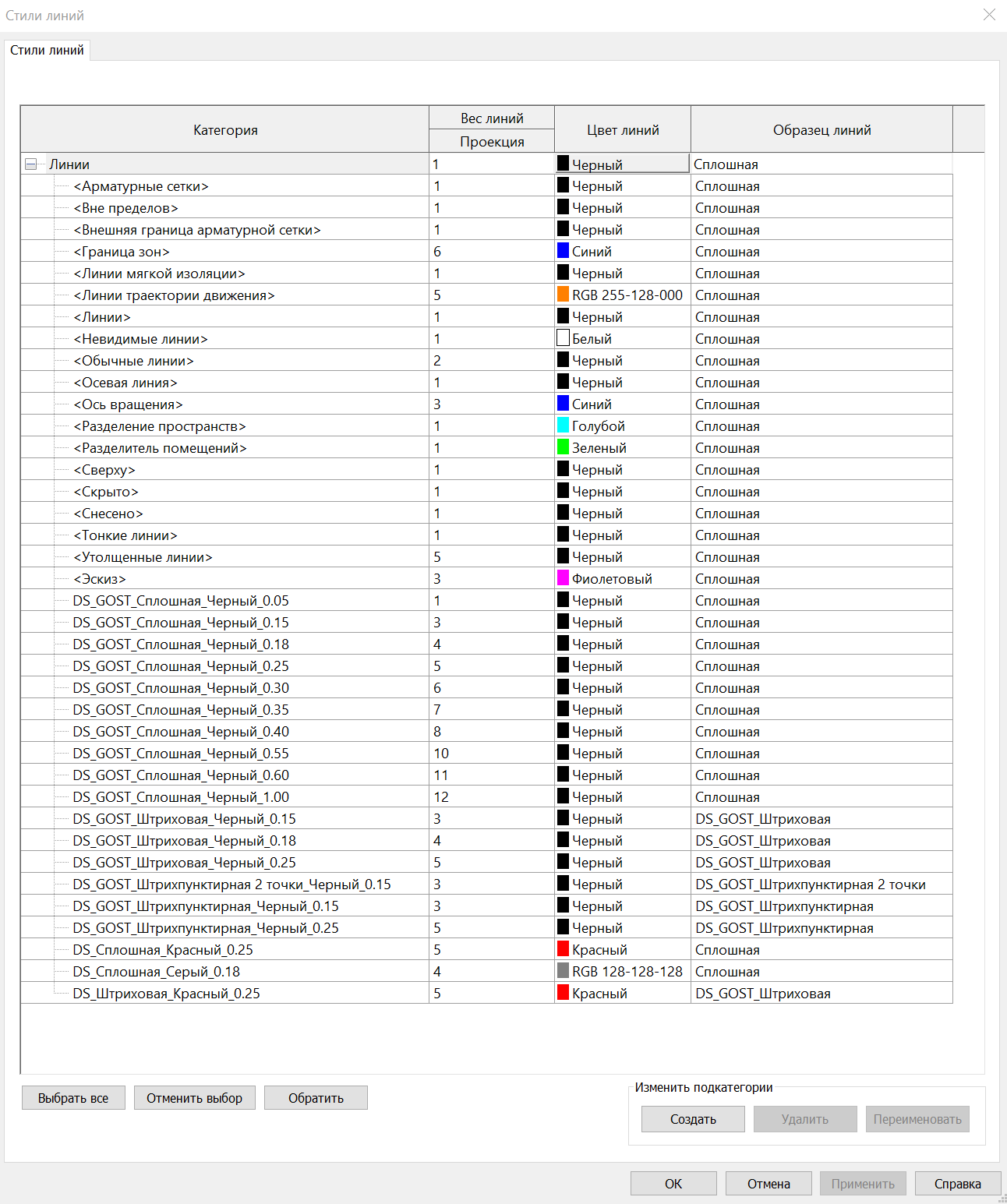Click red swatch of DS_Сплошная_Красный_0.25
Screen dimensions: 1007x1204
click(x=563, y=949)
